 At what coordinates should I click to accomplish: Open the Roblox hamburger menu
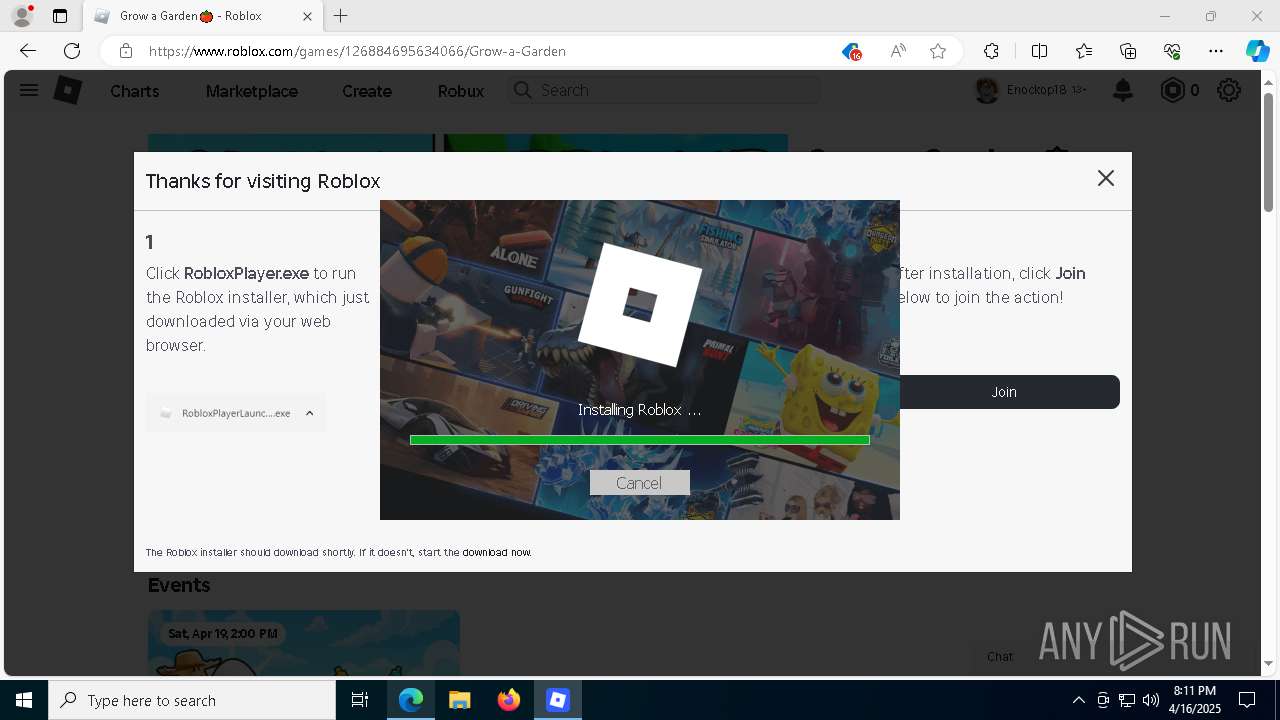pos(29,90)
